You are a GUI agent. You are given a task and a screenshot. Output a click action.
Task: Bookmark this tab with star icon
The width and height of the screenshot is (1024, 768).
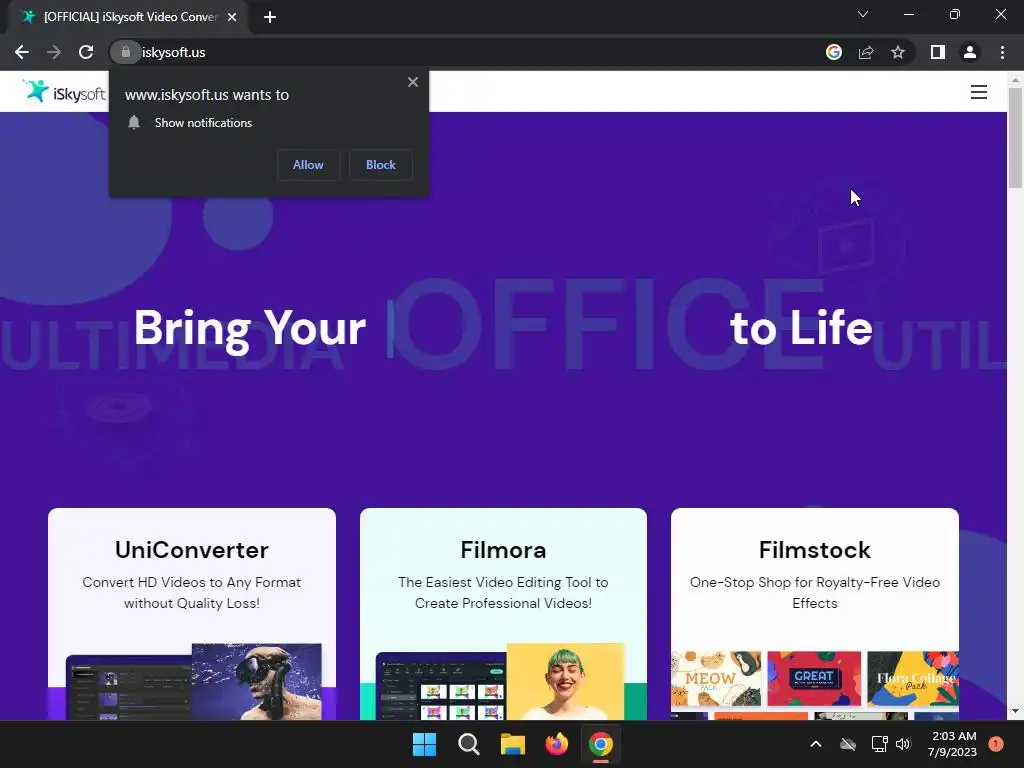pyautogui.click(x=898, y=52)
